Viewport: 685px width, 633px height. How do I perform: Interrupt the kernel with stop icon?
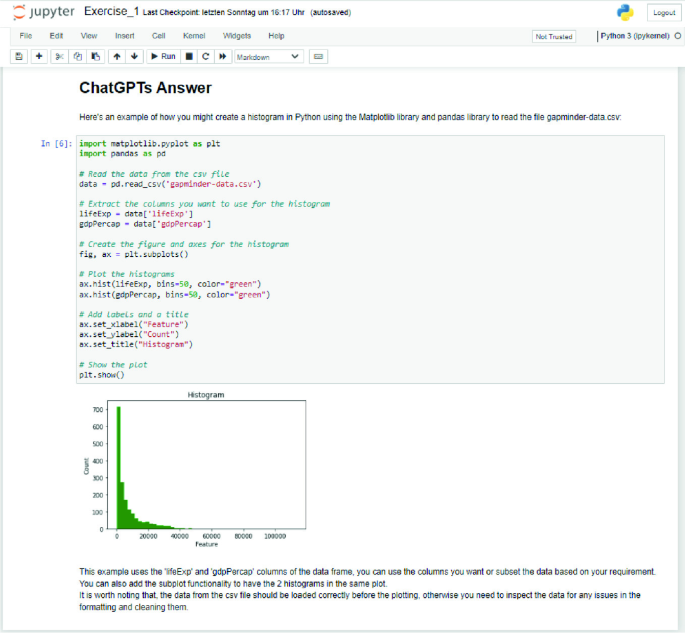(x=189, y=56)
